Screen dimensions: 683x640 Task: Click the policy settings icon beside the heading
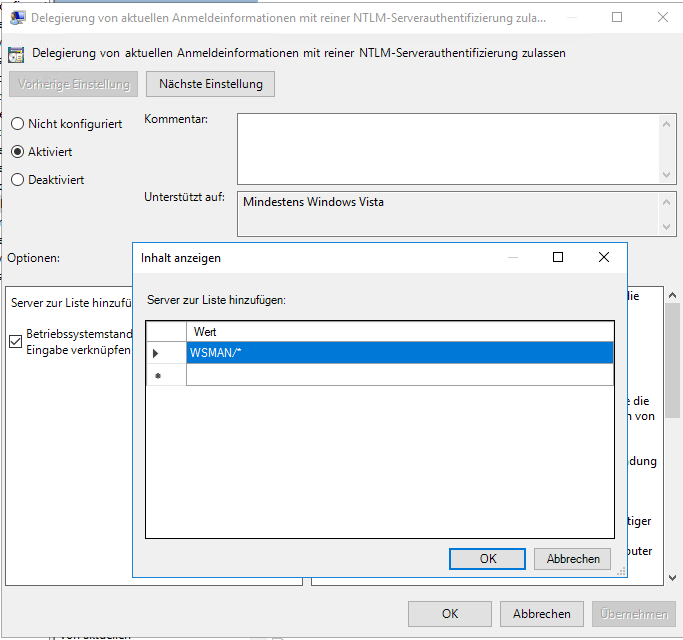(16, 54)
